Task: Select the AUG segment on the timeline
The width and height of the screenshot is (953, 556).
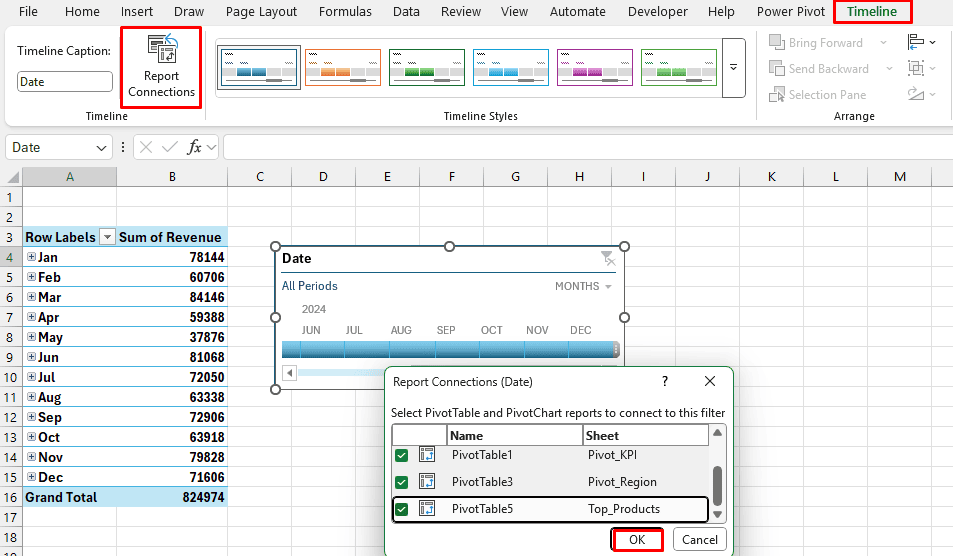Action: point(412,349)
